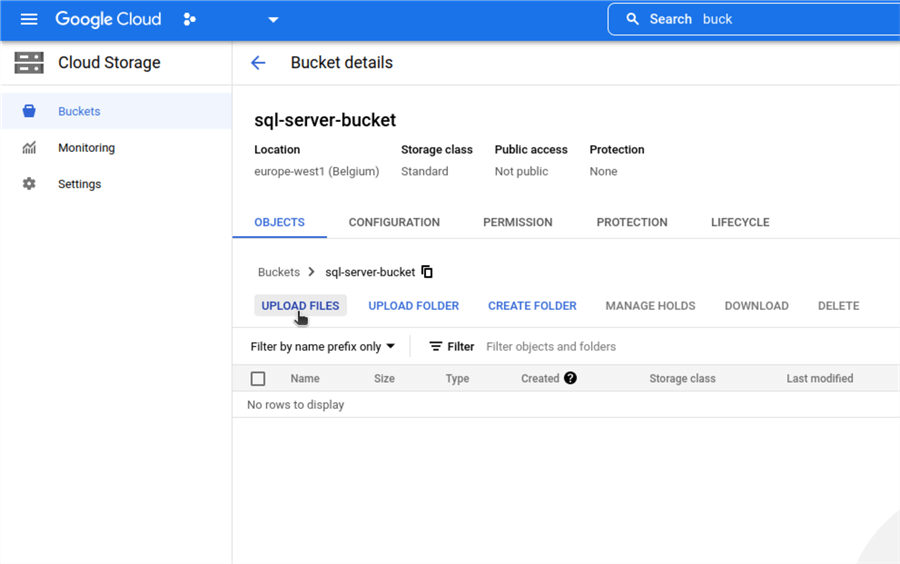
Task: Expand the project picker dropdown arrow
Action: pyautogui.click(x=273, y=20)
